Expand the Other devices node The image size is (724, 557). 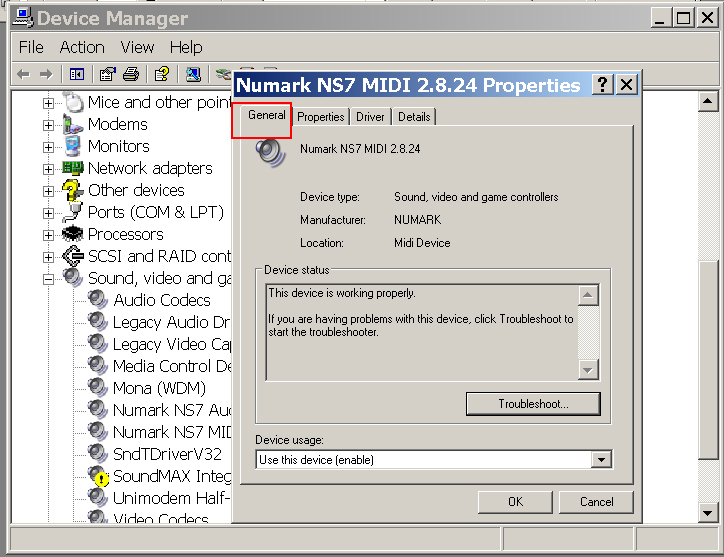click(48, 191)
